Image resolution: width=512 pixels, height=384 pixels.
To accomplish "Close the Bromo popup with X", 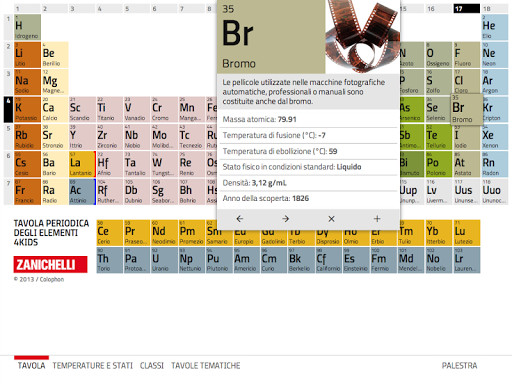I will click(x=331, y=219).
